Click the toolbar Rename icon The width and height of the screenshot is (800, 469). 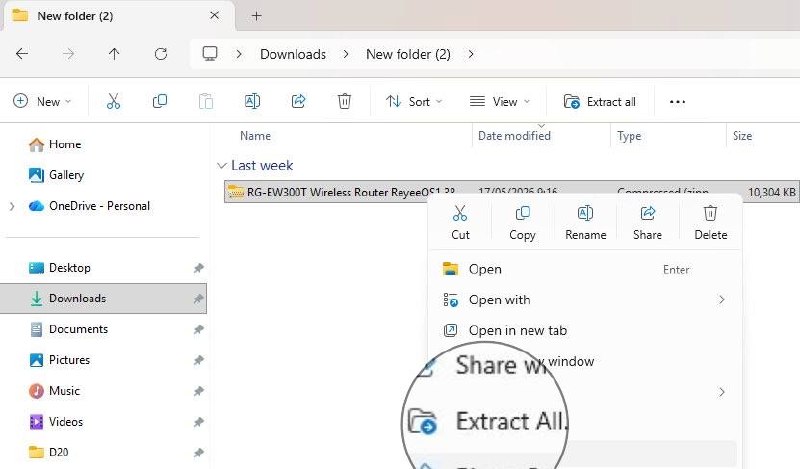(x=252, y=101)
